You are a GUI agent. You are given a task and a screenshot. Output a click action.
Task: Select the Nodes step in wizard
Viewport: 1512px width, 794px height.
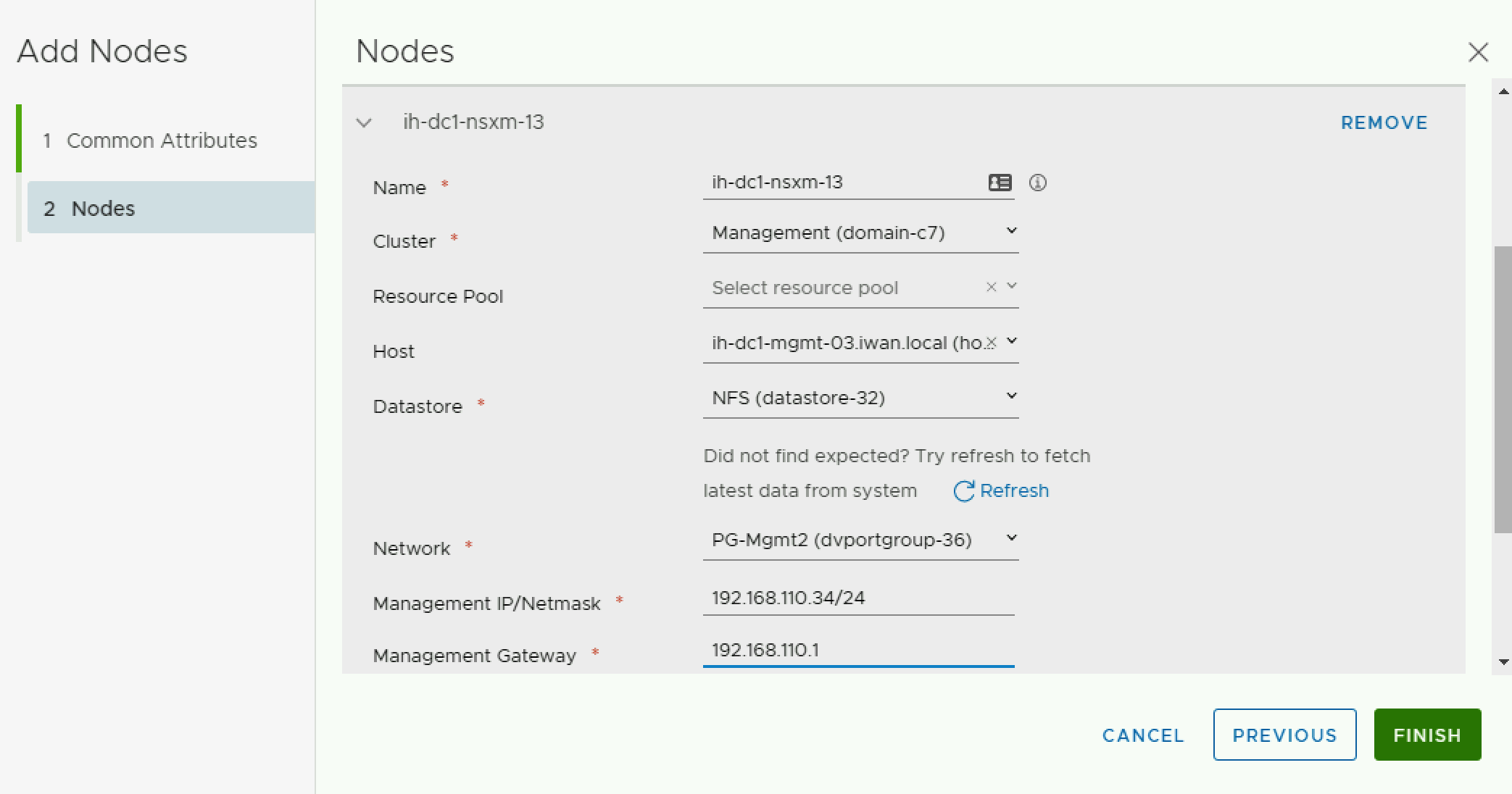pyautogui.click(x=103, y=209)
